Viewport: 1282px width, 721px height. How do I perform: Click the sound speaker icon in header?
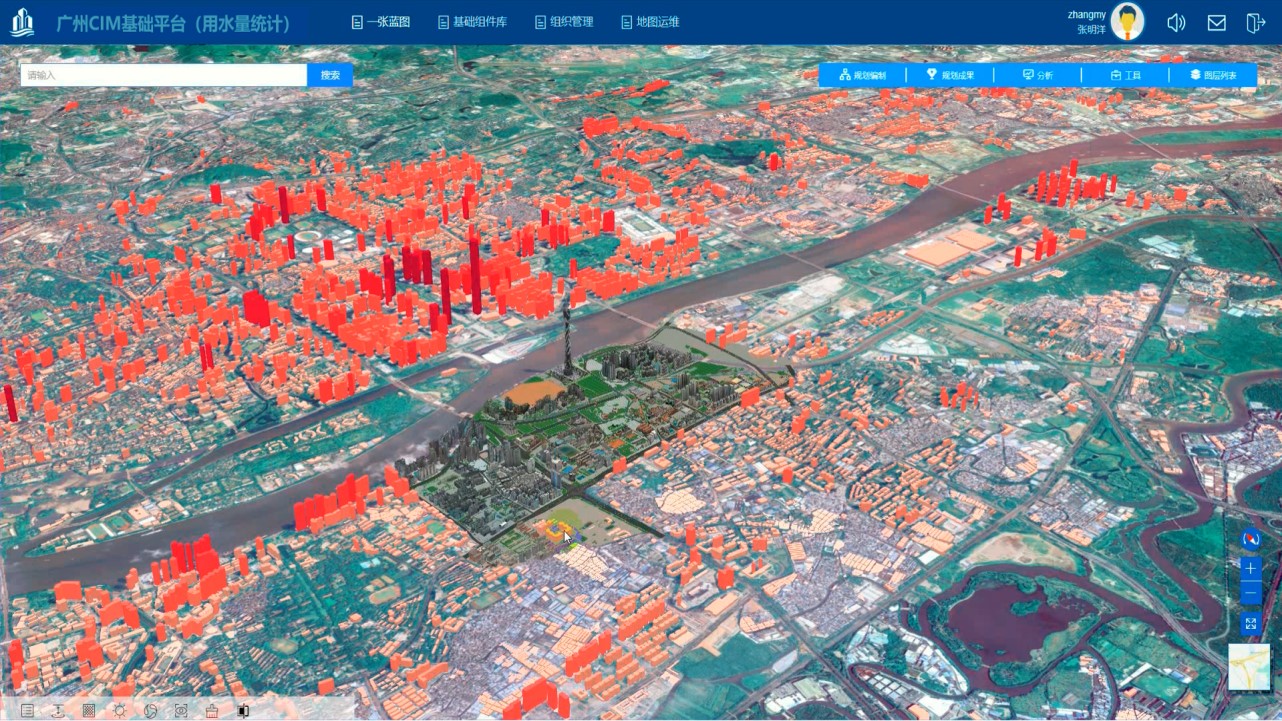click(1176, 23)
